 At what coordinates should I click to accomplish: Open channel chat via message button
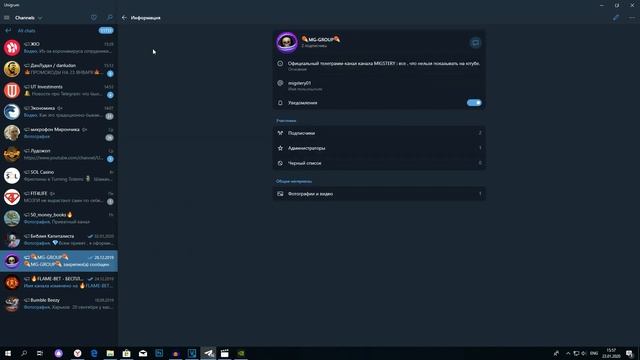click(x=475, y=42)
